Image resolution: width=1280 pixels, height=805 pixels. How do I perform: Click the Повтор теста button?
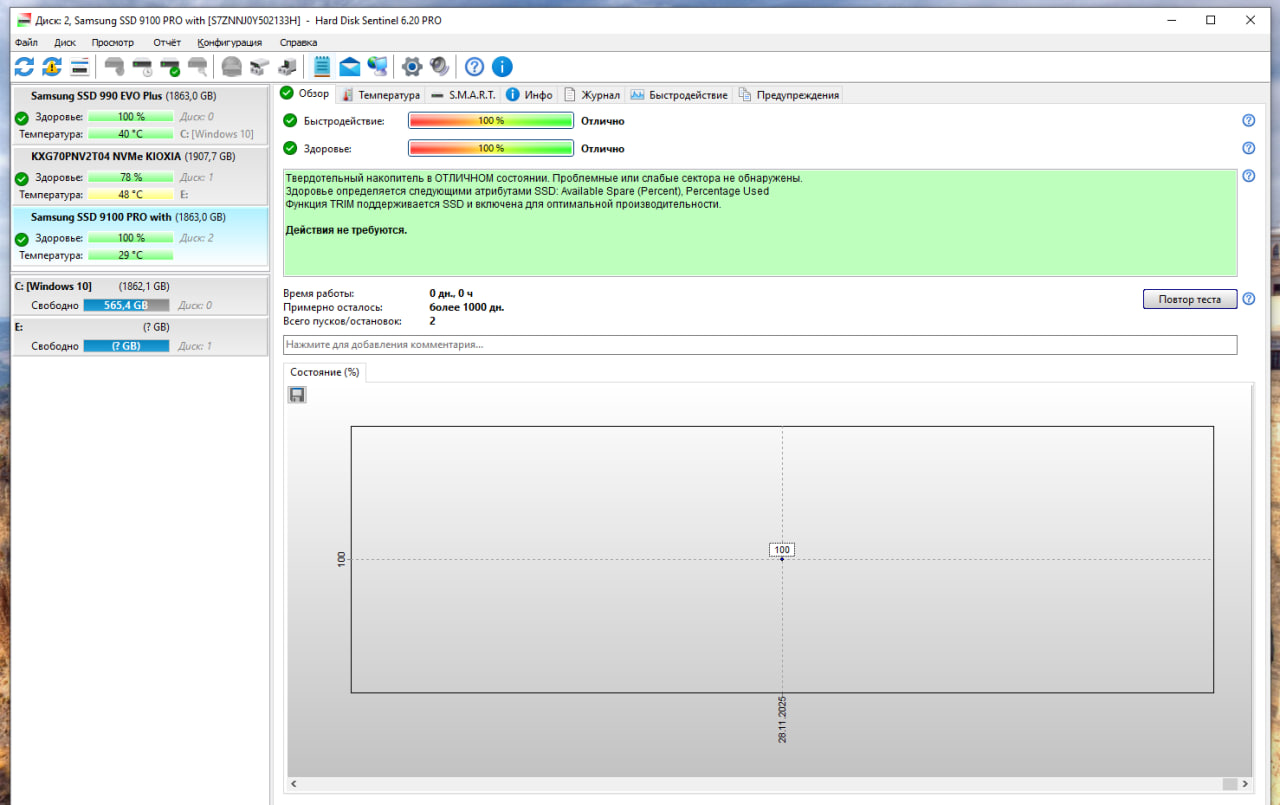coord(1190,299)
